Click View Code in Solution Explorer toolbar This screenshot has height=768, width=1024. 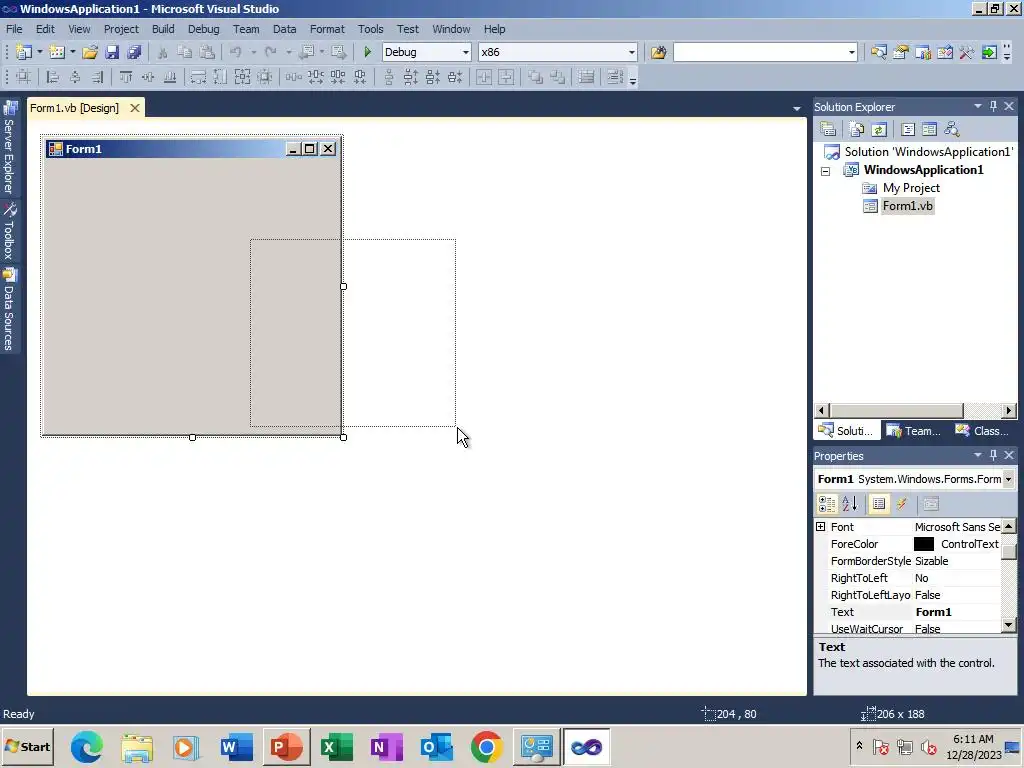click(x=908, y=129)
